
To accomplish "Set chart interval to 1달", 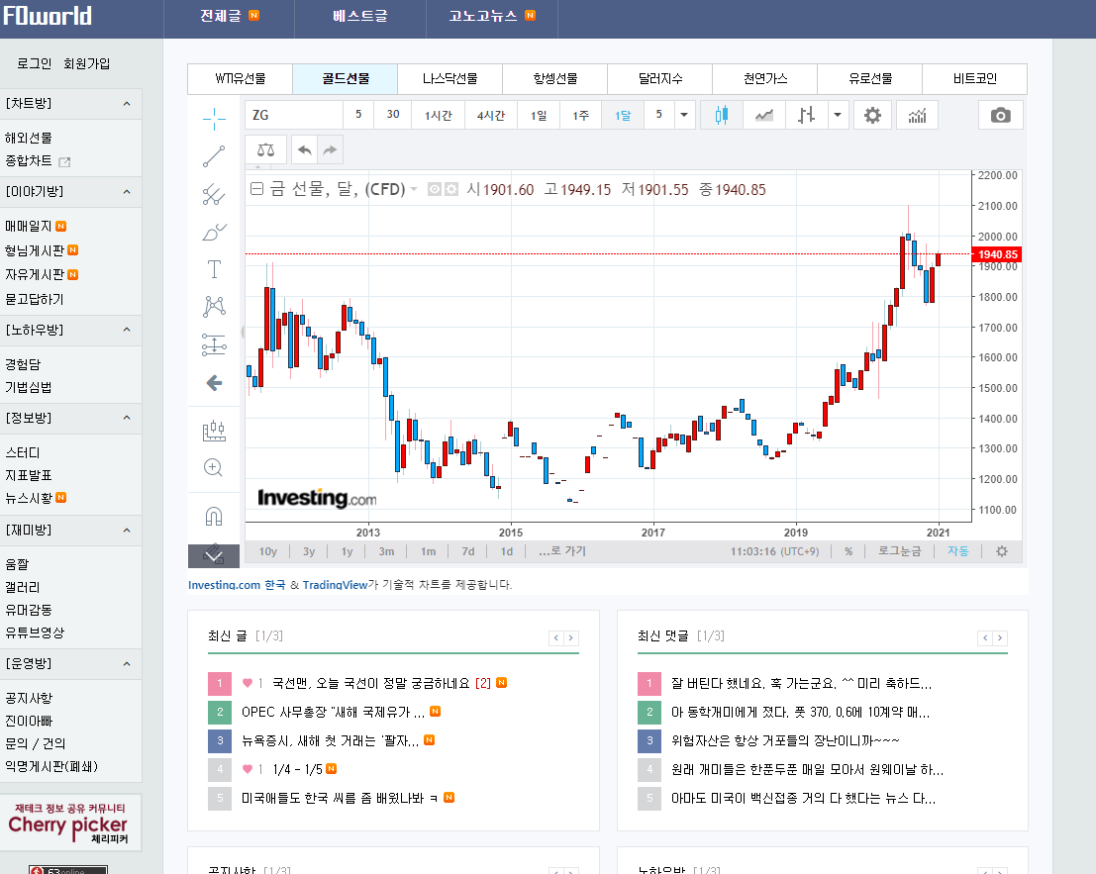I will point(623,115).
